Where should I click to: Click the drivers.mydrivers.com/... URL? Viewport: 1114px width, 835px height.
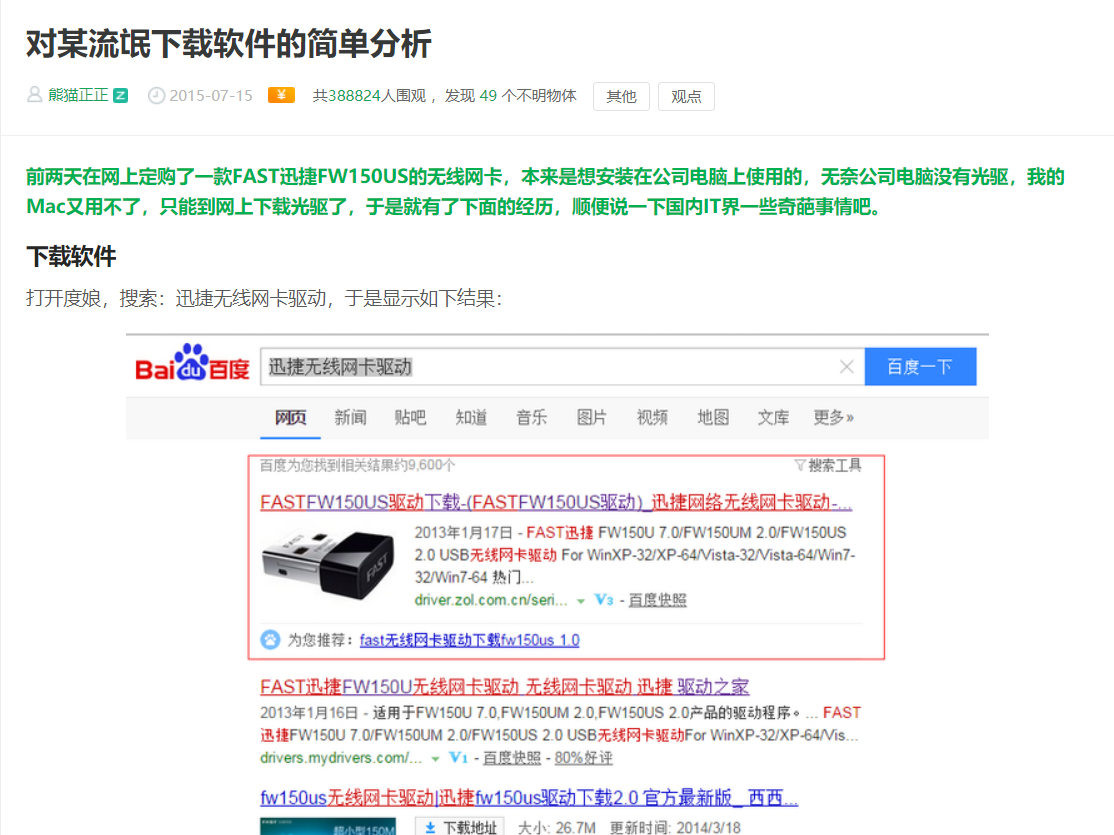341,758
